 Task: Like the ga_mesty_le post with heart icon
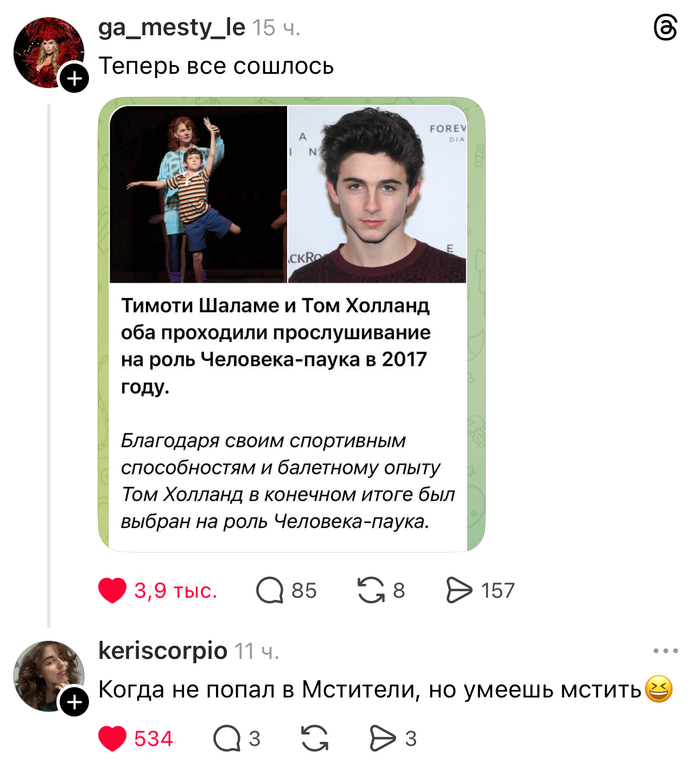click(x=112, y=590)
